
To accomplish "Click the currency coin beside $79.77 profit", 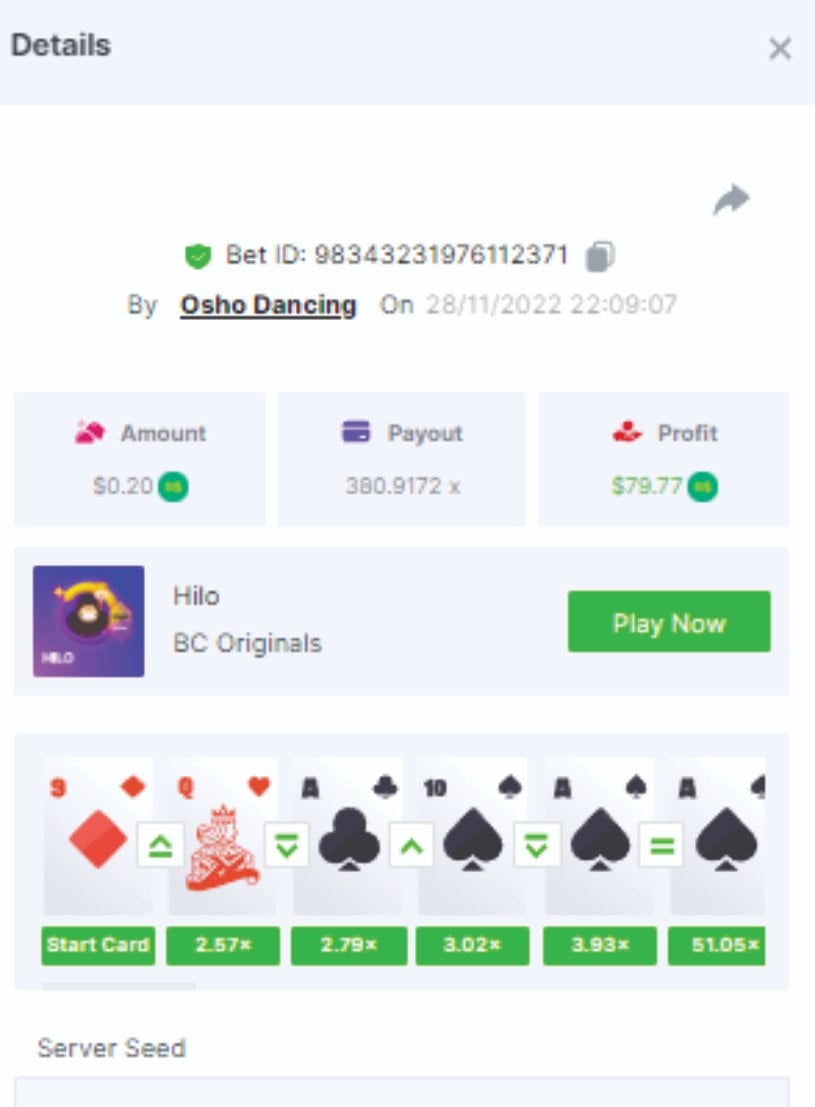I will tap(703, 486).
